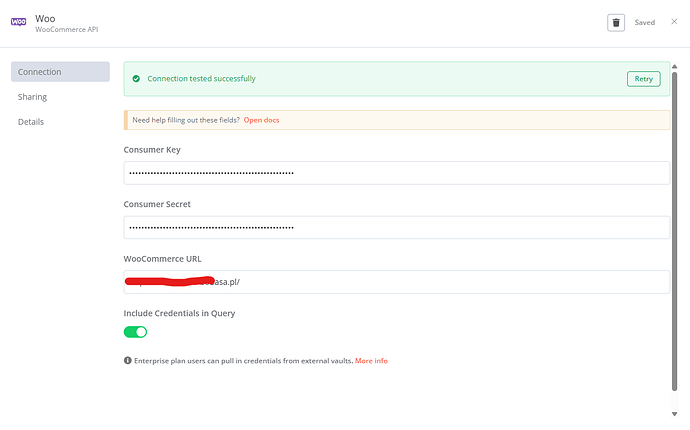
Task: Open the Connection tab
Action: tap(60, 72)
